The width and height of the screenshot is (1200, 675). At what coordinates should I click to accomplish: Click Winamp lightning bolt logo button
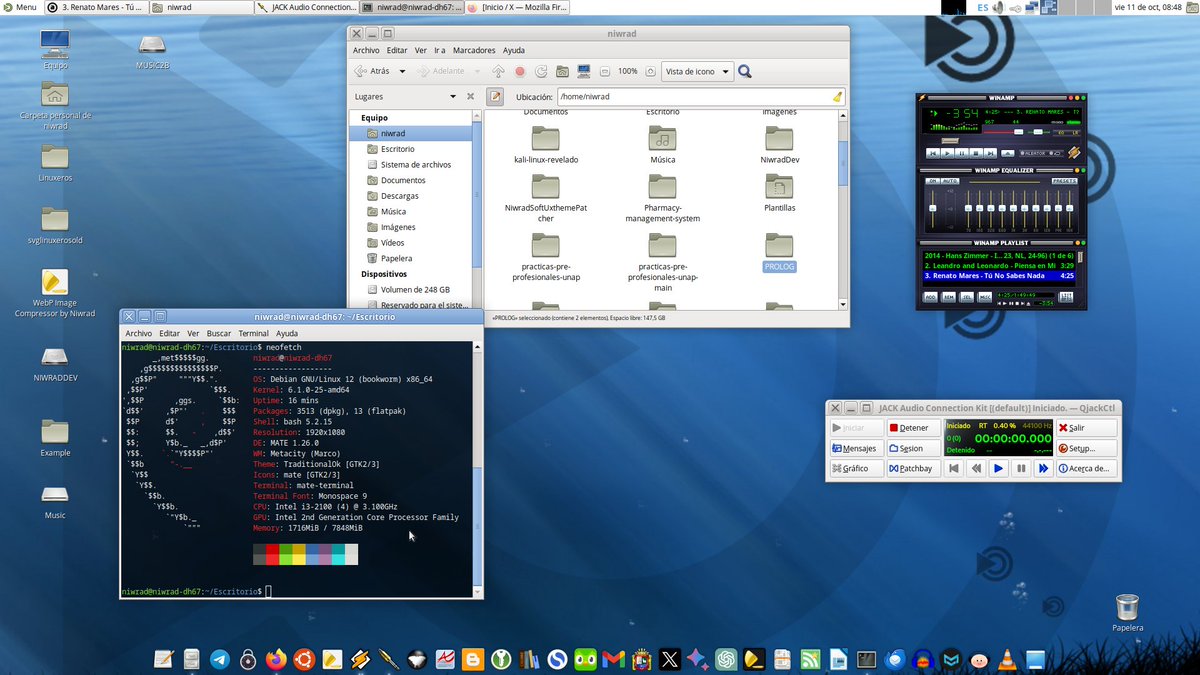coord(1075,152)
